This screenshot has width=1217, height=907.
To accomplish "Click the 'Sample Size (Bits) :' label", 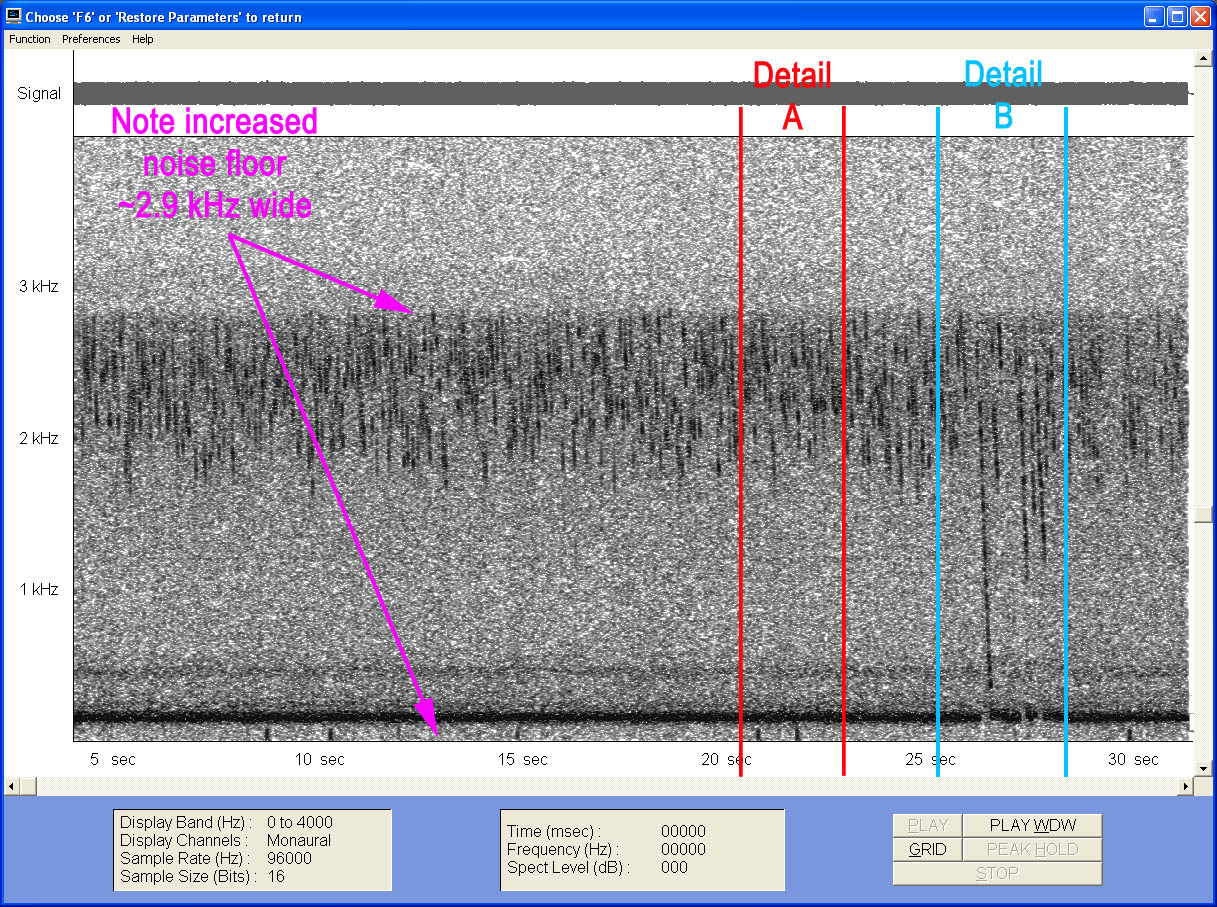I will (188, 877).
